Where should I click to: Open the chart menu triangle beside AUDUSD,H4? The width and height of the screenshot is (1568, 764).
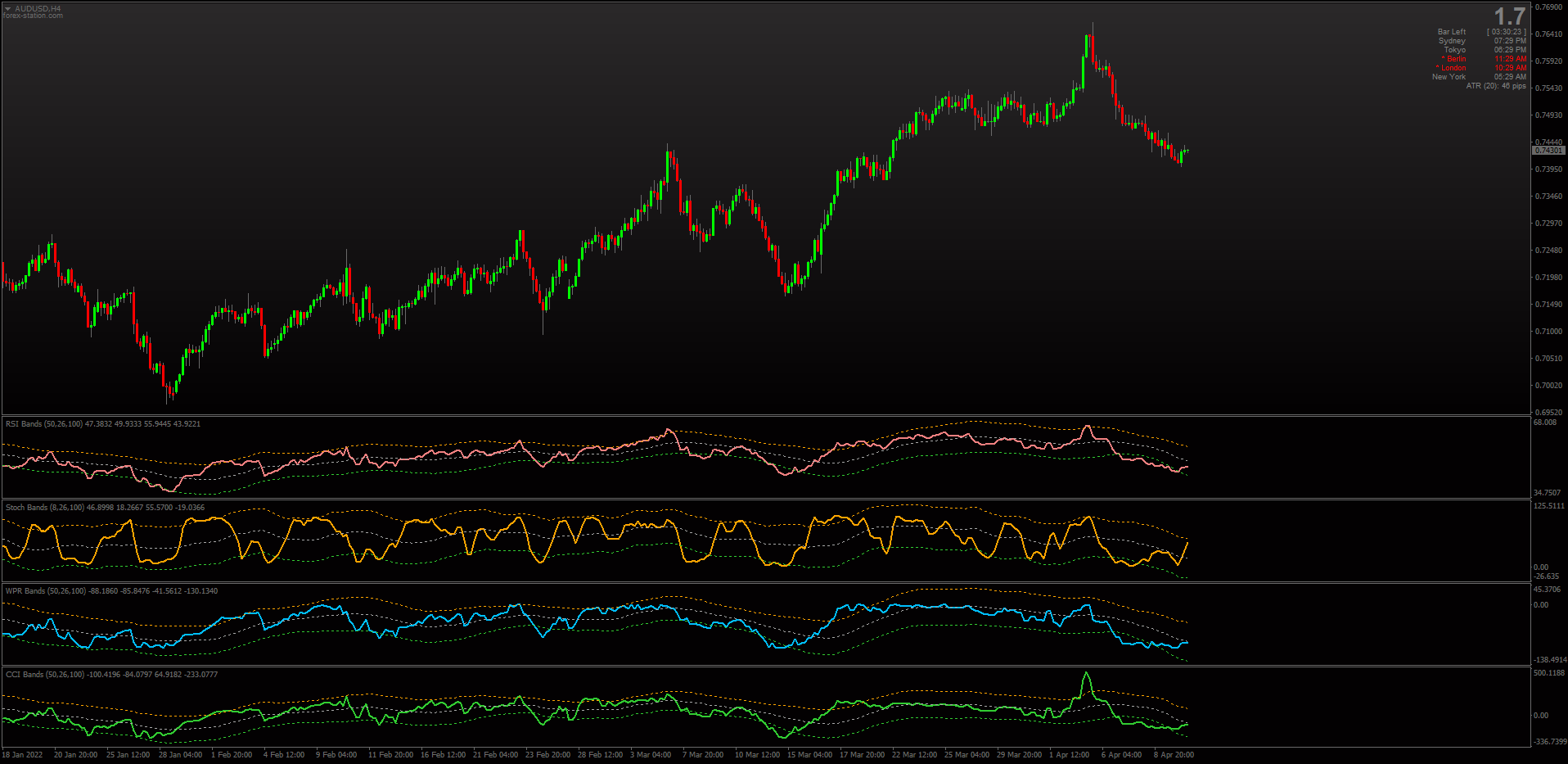pos(7,9)
